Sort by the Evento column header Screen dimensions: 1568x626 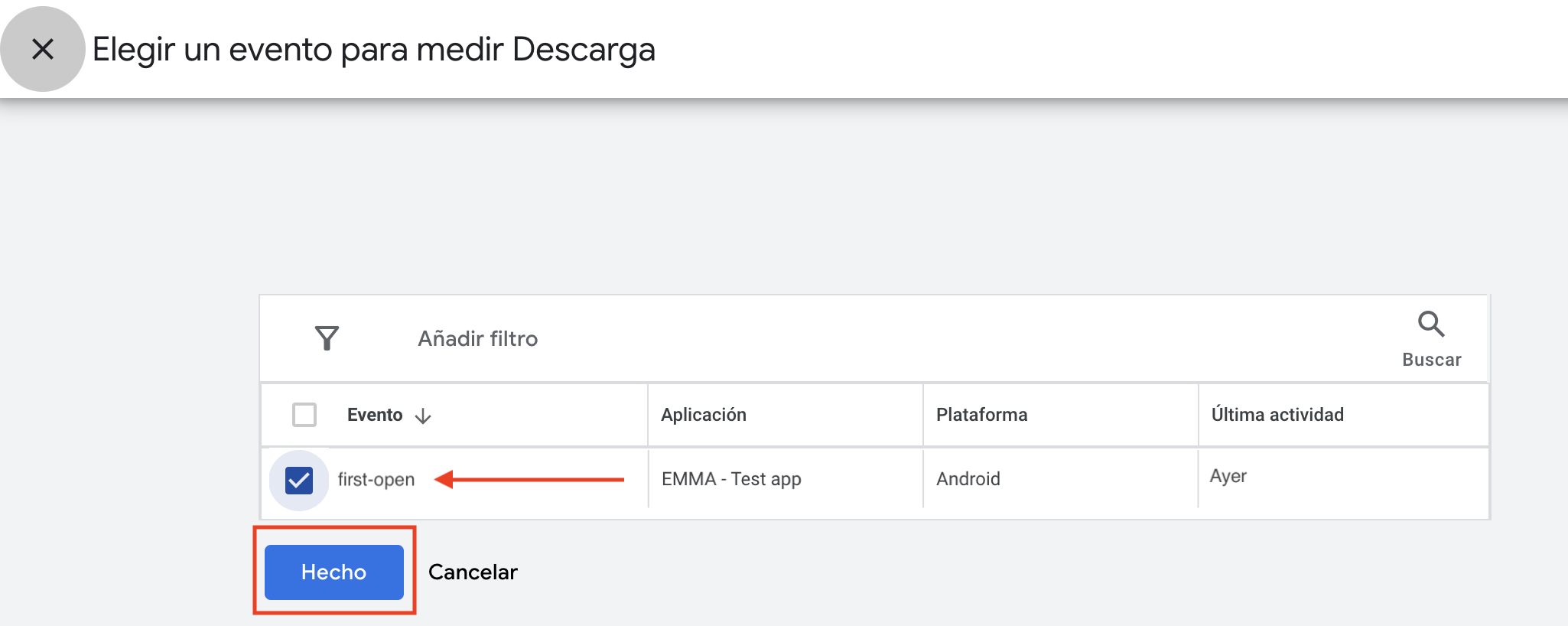[375, 415]
